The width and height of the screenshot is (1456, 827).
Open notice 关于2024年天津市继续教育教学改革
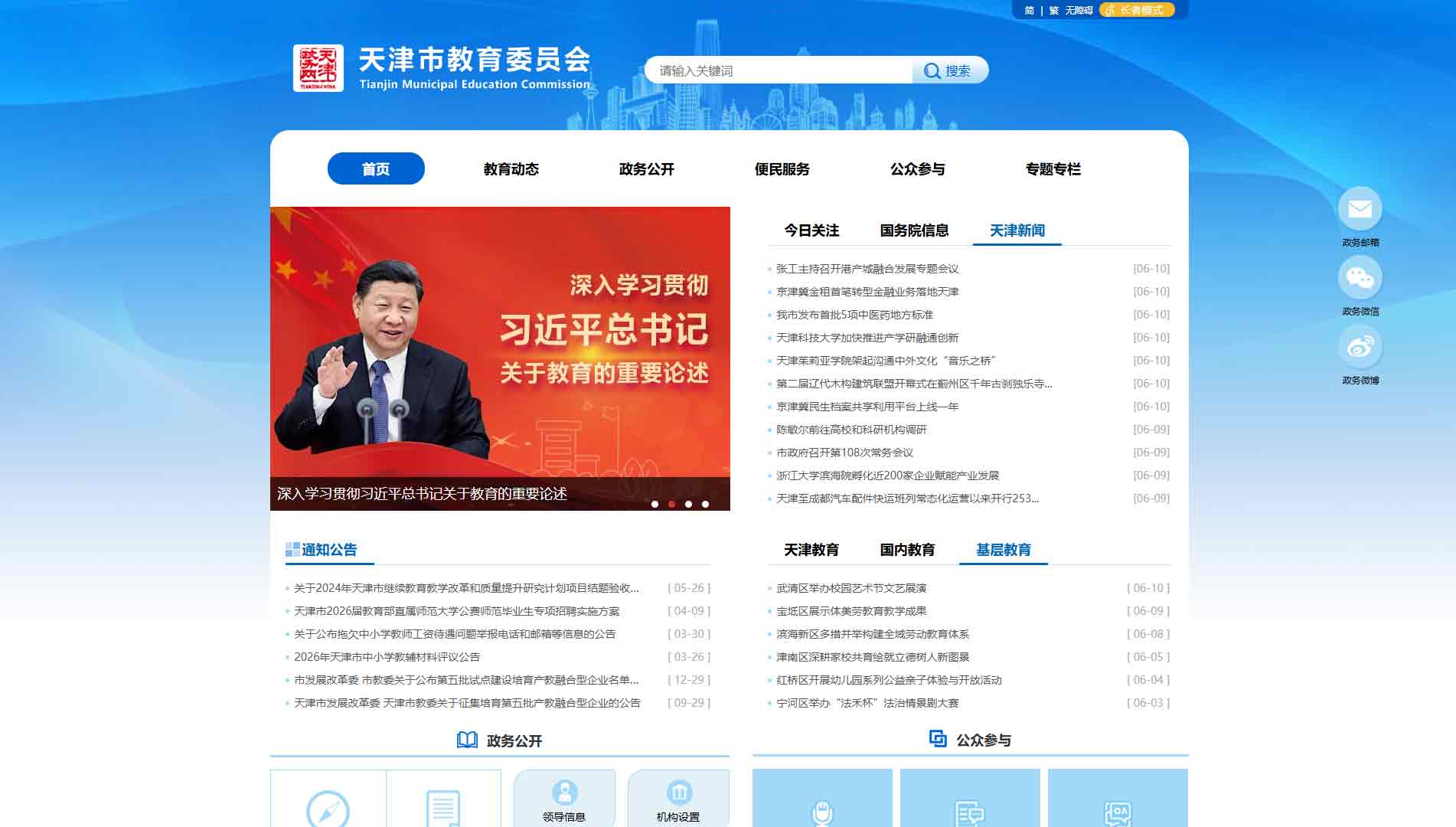pyautogui.click(x=466, y=588)
